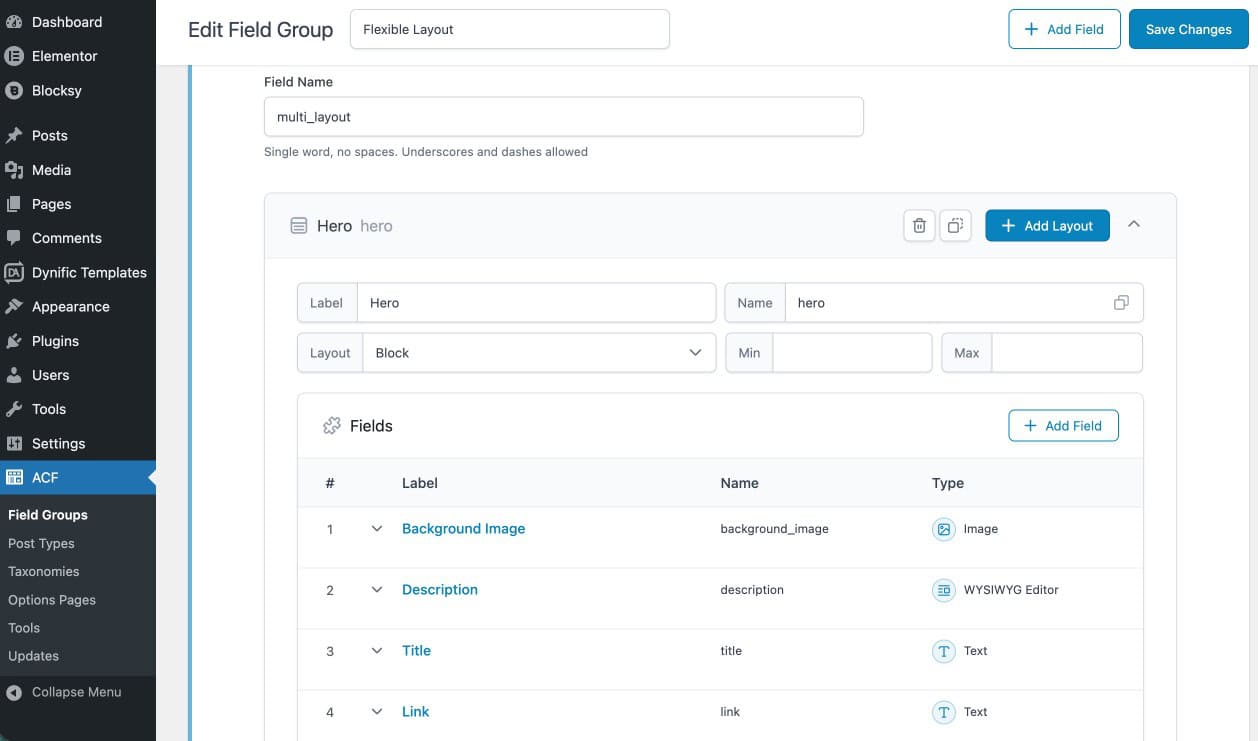This screenshot has width=1258, height=741.
Task: Click the top header Add Field button
Action: pyautogui.click(x=1064, y=29)
